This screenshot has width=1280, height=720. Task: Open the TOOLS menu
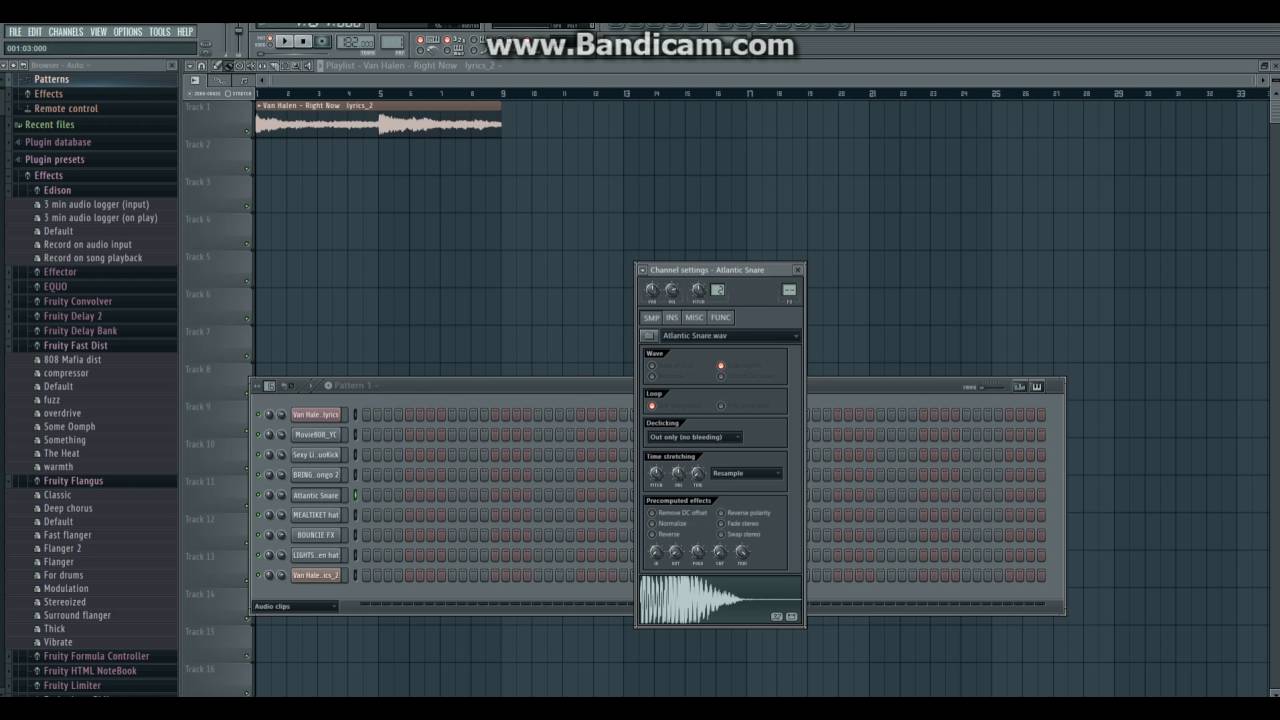pos(160,32)
